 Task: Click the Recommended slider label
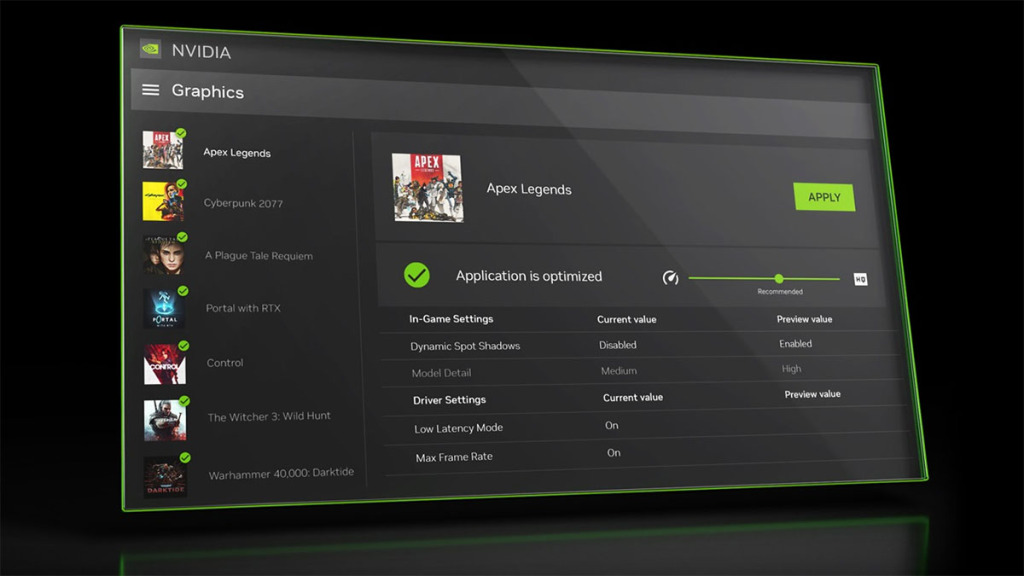(x=780, y=292)
